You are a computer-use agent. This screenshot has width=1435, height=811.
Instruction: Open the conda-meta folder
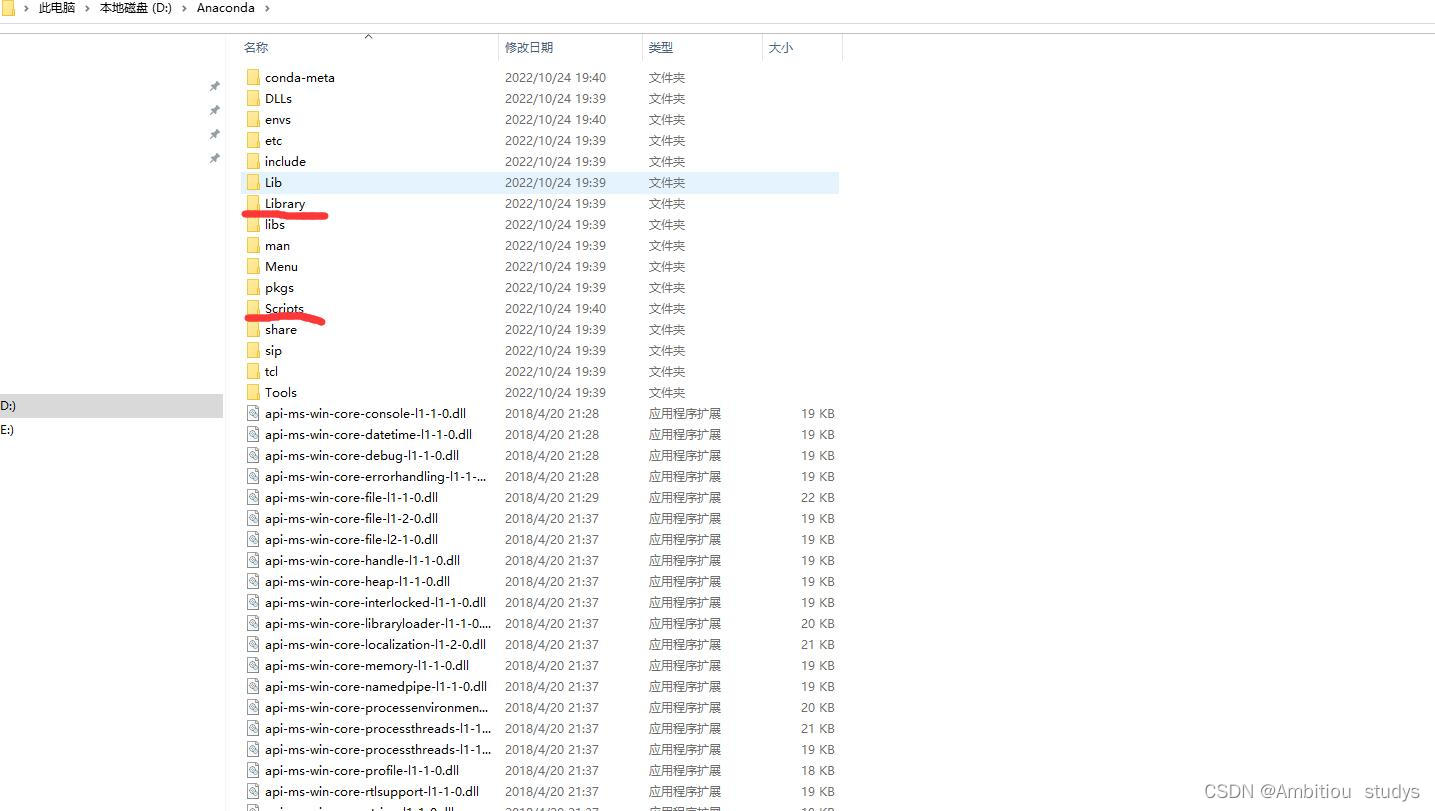(299, 77)
